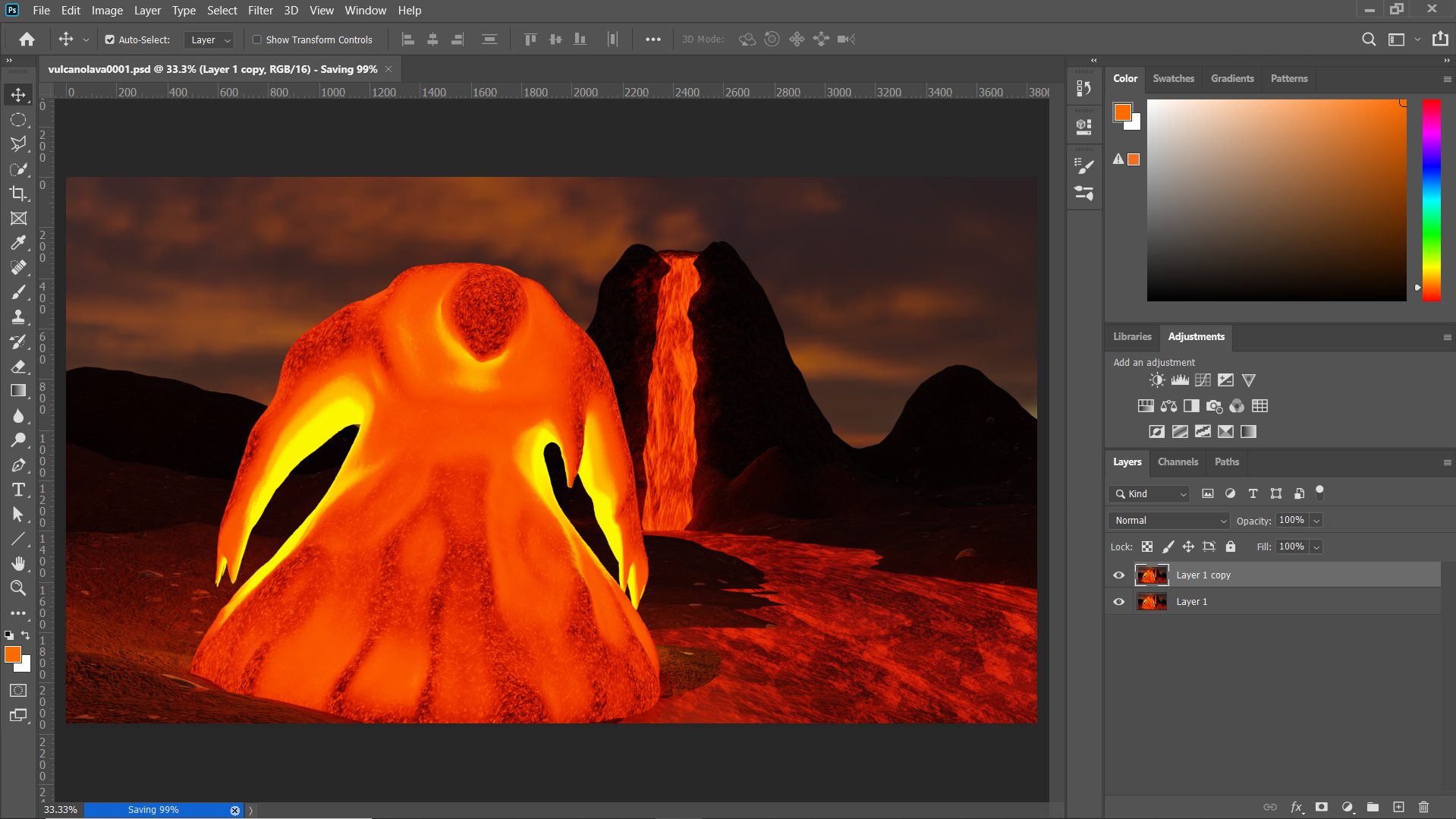Viewport: 1456px width, 819px height.
Task: Select the Eraser tool
Action: (18, 367)
